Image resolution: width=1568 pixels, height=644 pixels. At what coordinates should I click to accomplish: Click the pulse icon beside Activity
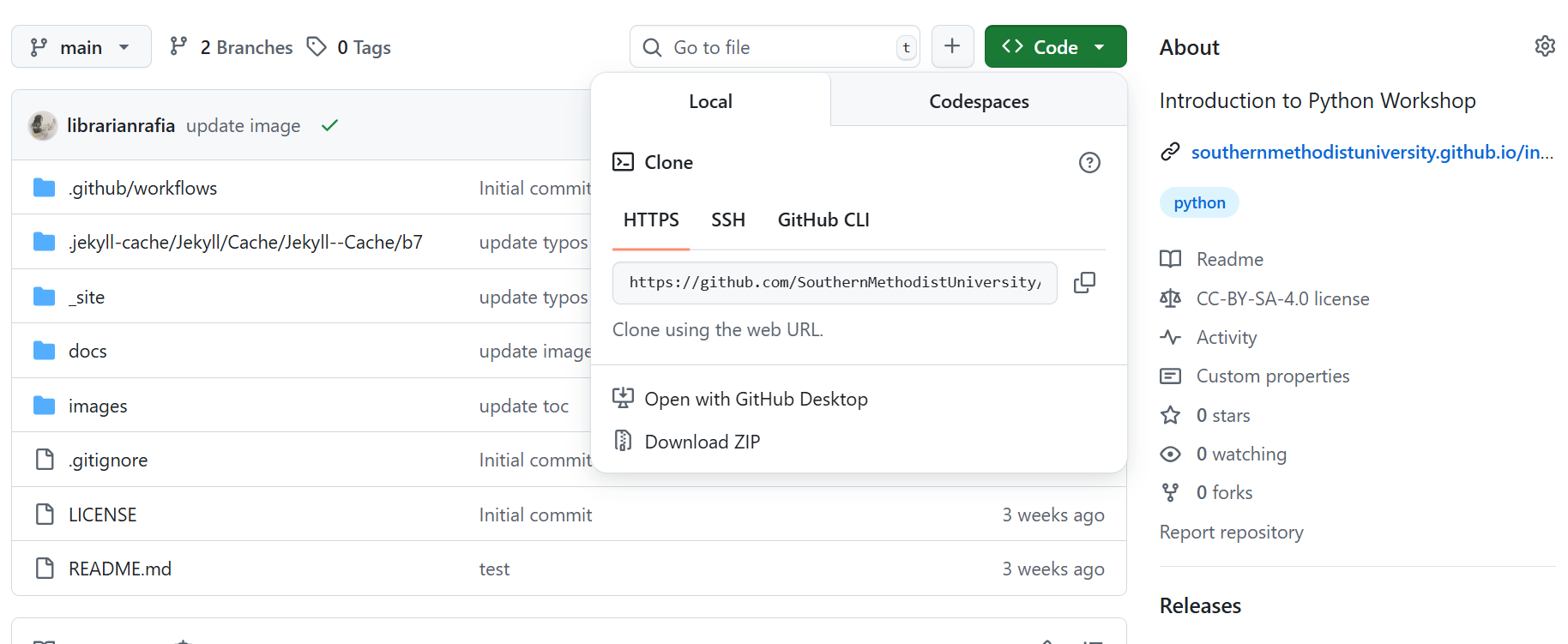1170,337
